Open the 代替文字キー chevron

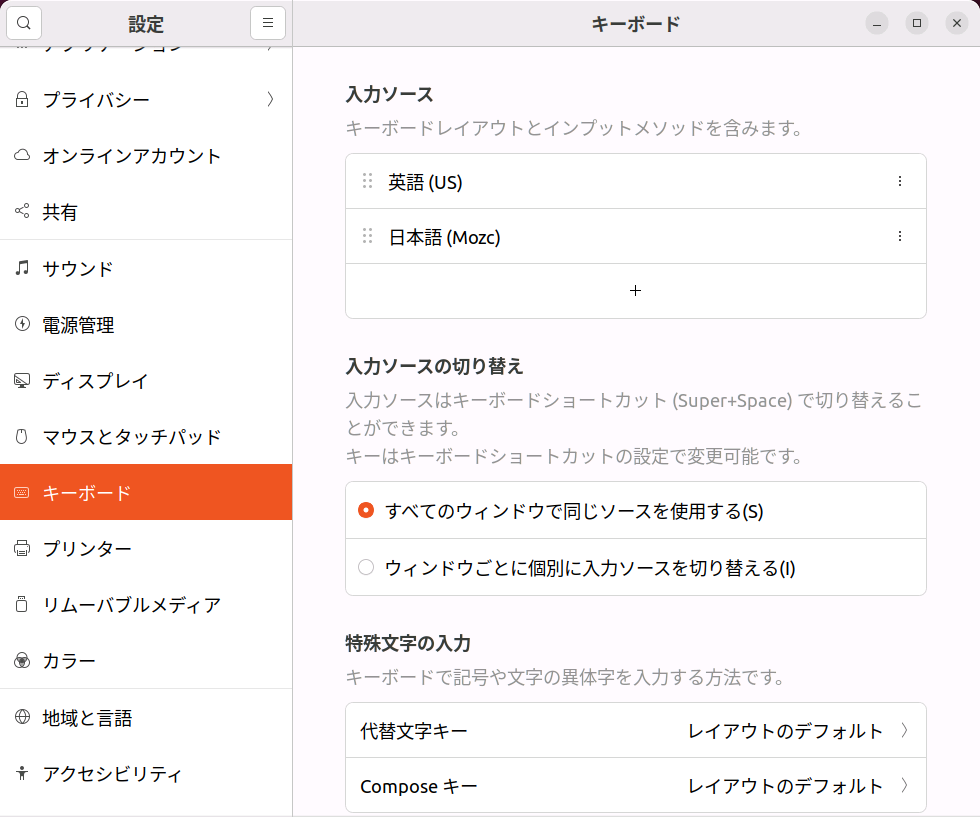tap(904, 730)
